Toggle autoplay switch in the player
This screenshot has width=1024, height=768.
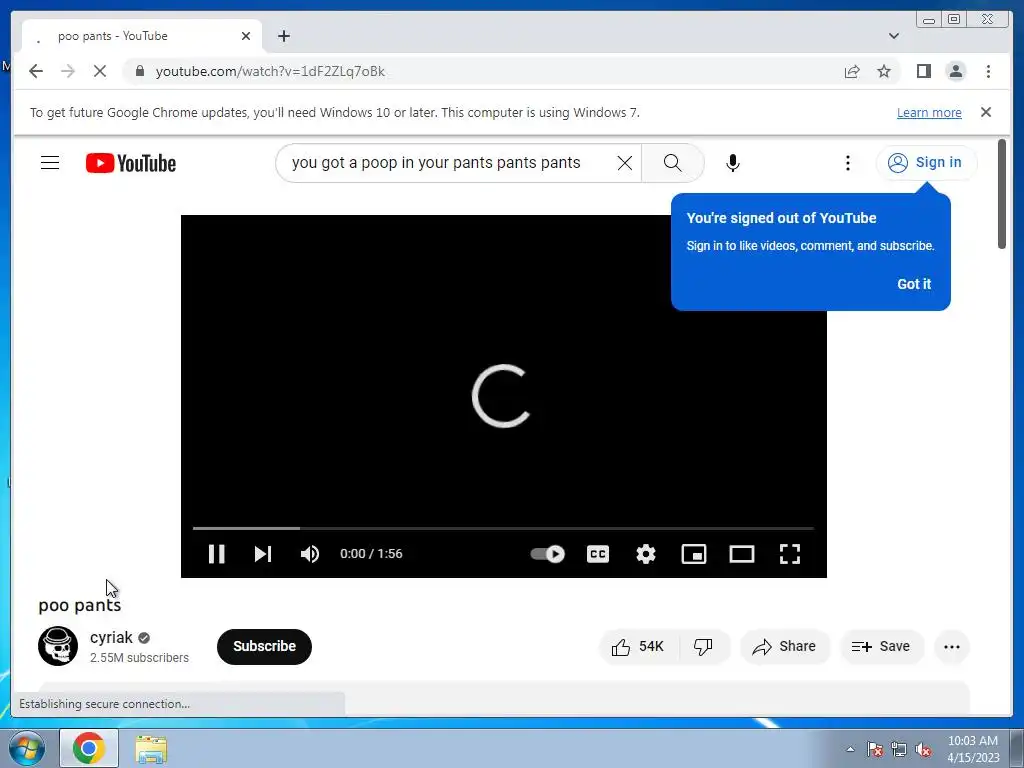click(x=548, y=554)
